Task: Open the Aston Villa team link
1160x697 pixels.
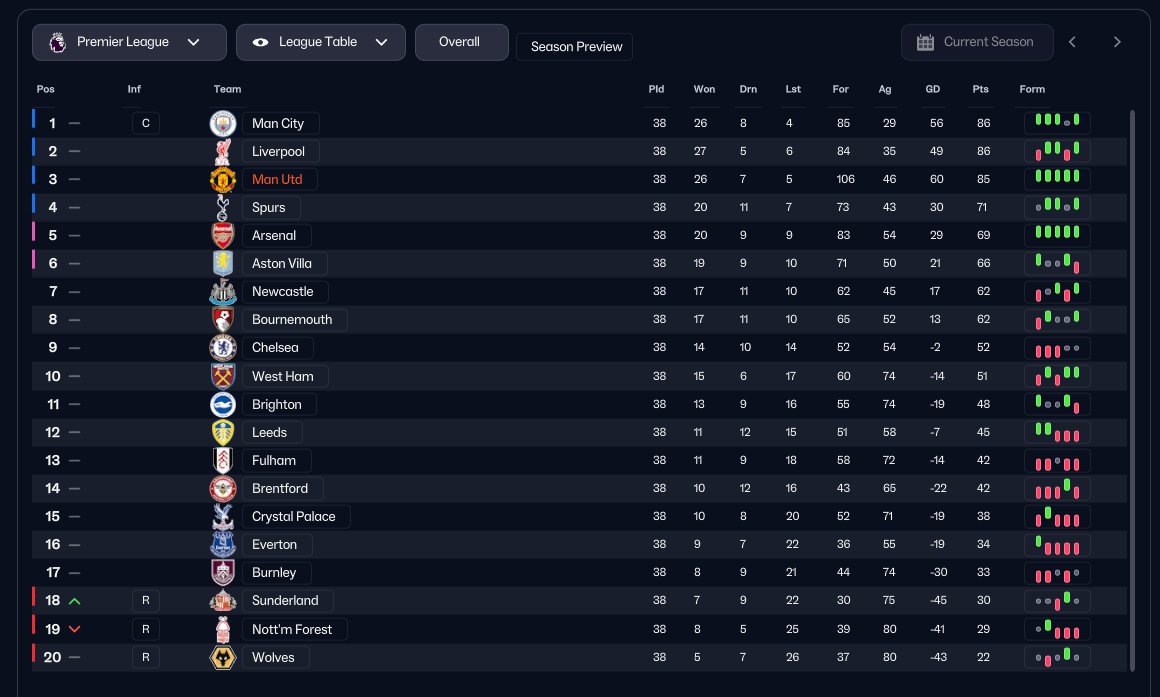Action: tap(282, 263)
